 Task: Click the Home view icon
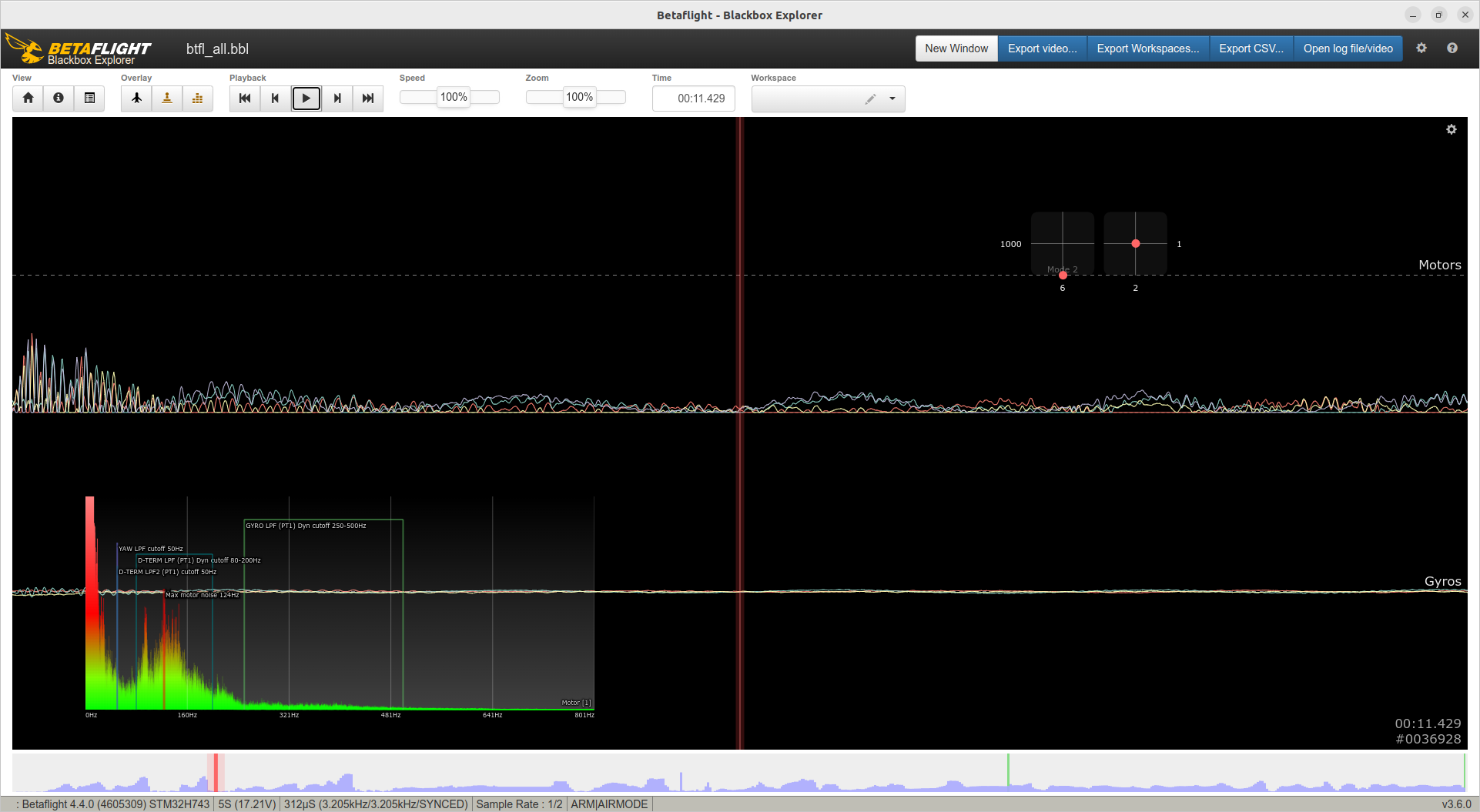28,98
